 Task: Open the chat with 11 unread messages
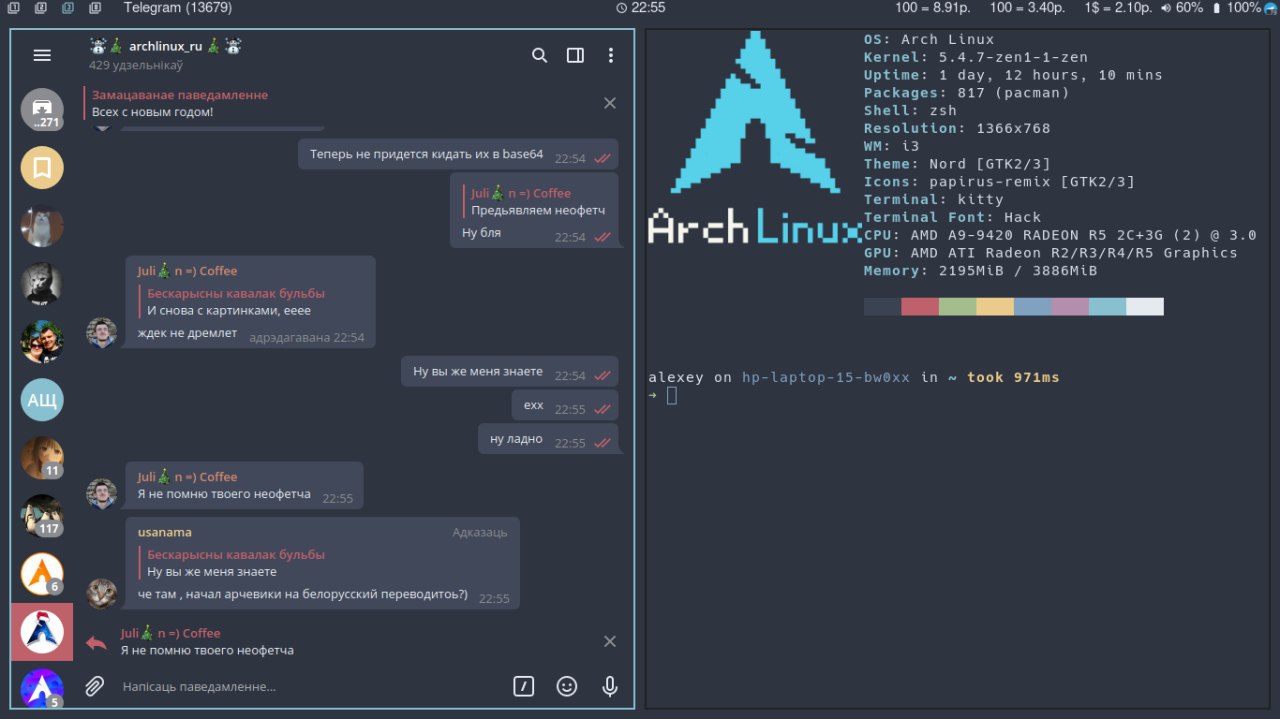(42, 458)
